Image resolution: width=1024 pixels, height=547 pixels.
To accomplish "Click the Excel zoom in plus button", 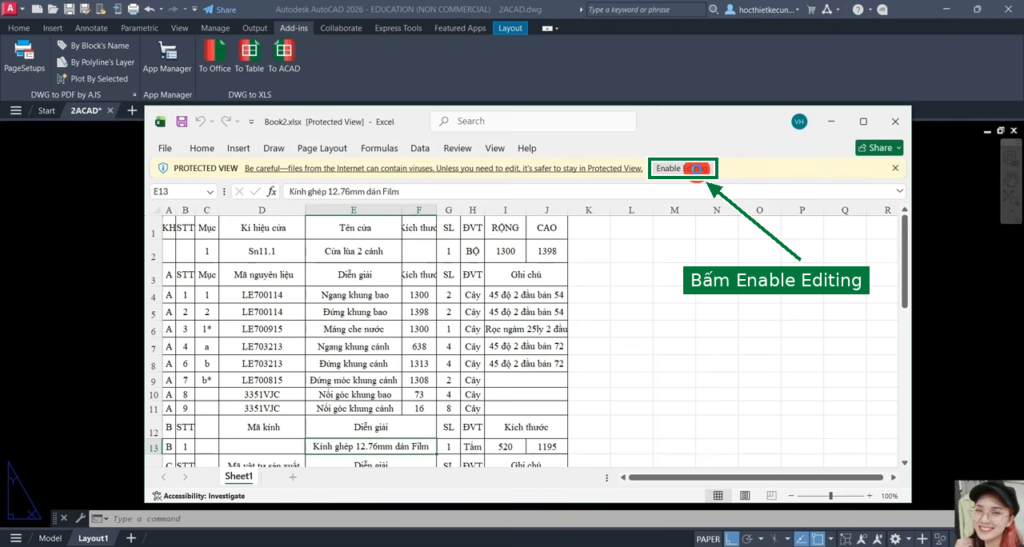I will coord(869,496).
